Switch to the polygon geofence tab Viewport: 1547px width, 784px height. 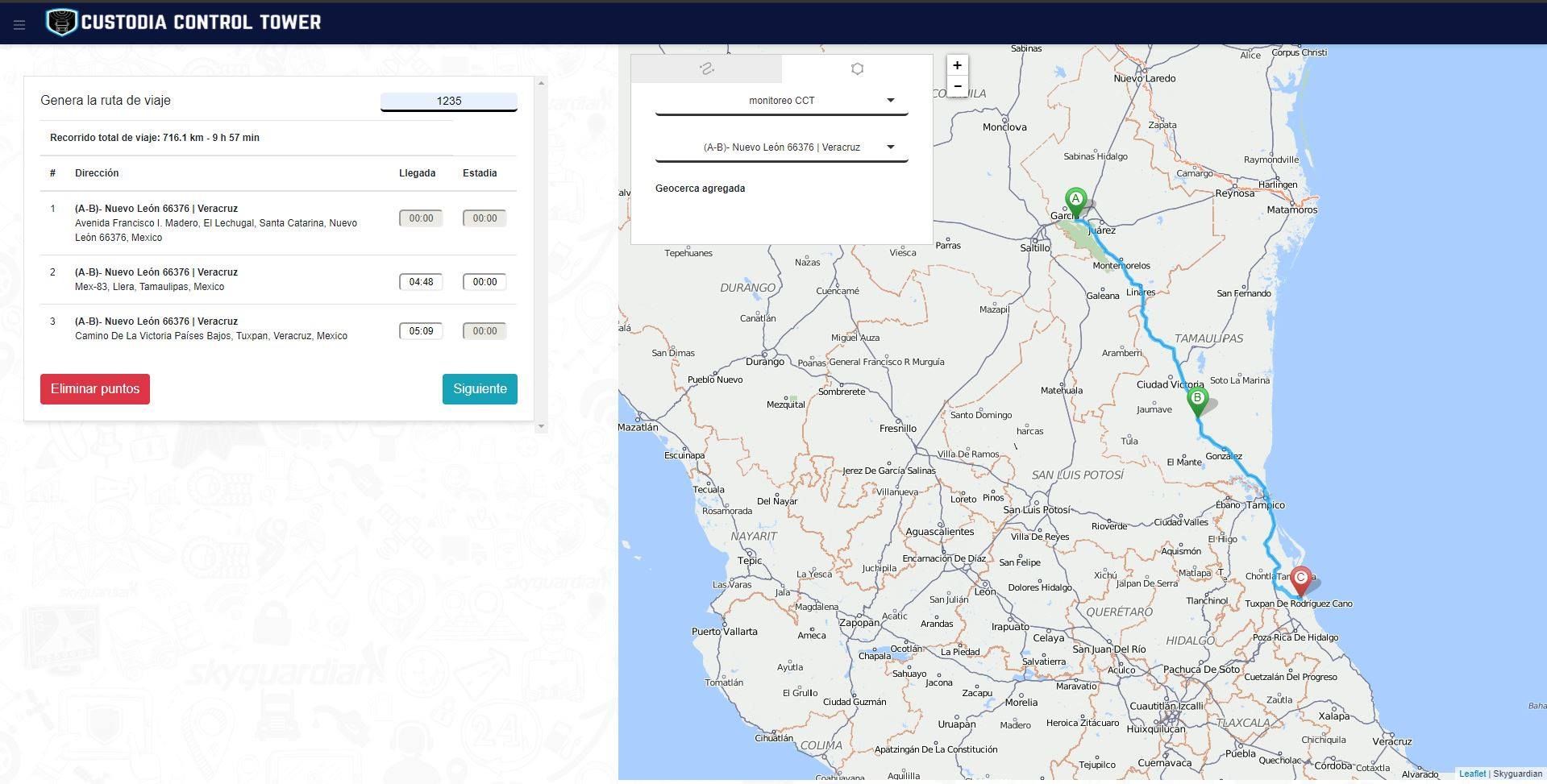(x=857, y=69)
